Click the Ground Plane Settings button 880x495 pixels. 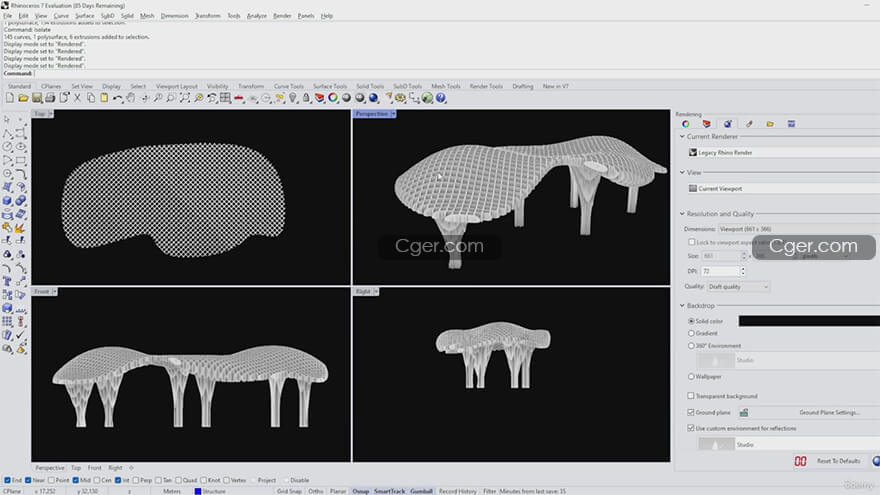coord(829,412)
